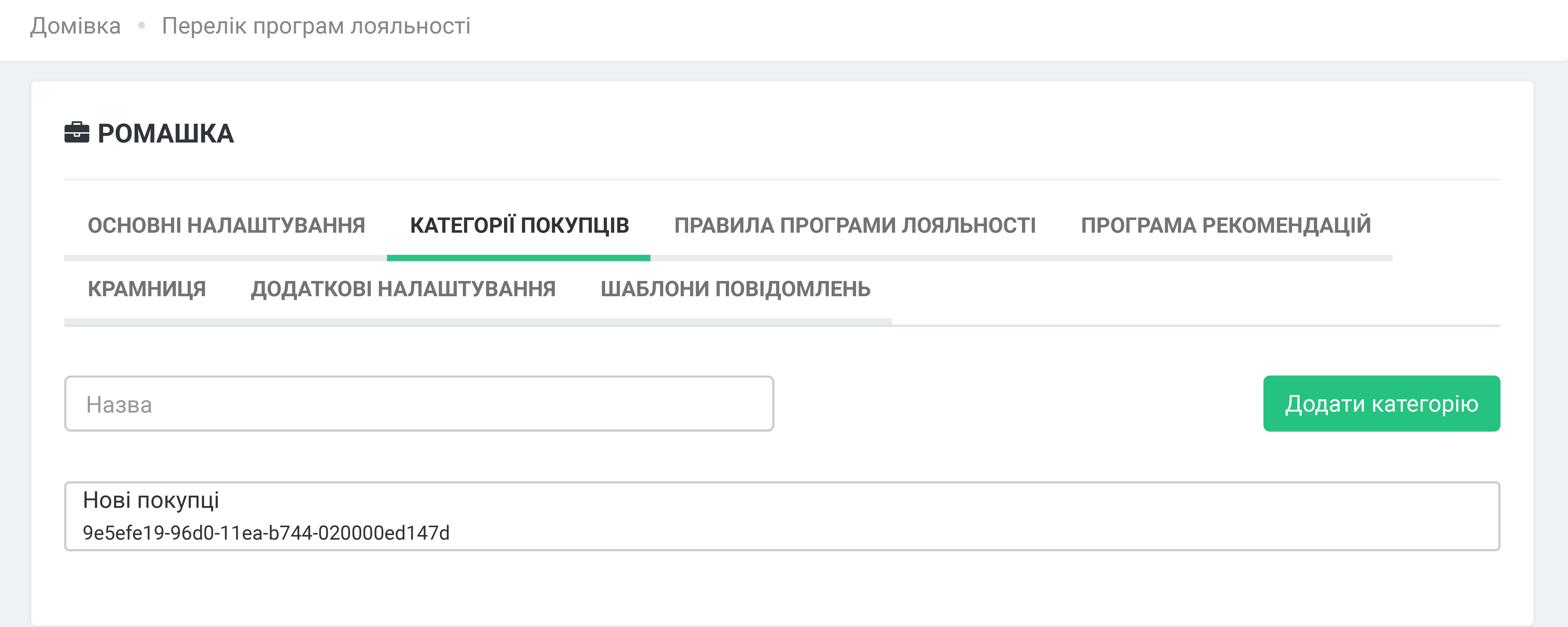Click the РОМАШКА program title
Screen dimensions: 1568x627
click(166, 133)
